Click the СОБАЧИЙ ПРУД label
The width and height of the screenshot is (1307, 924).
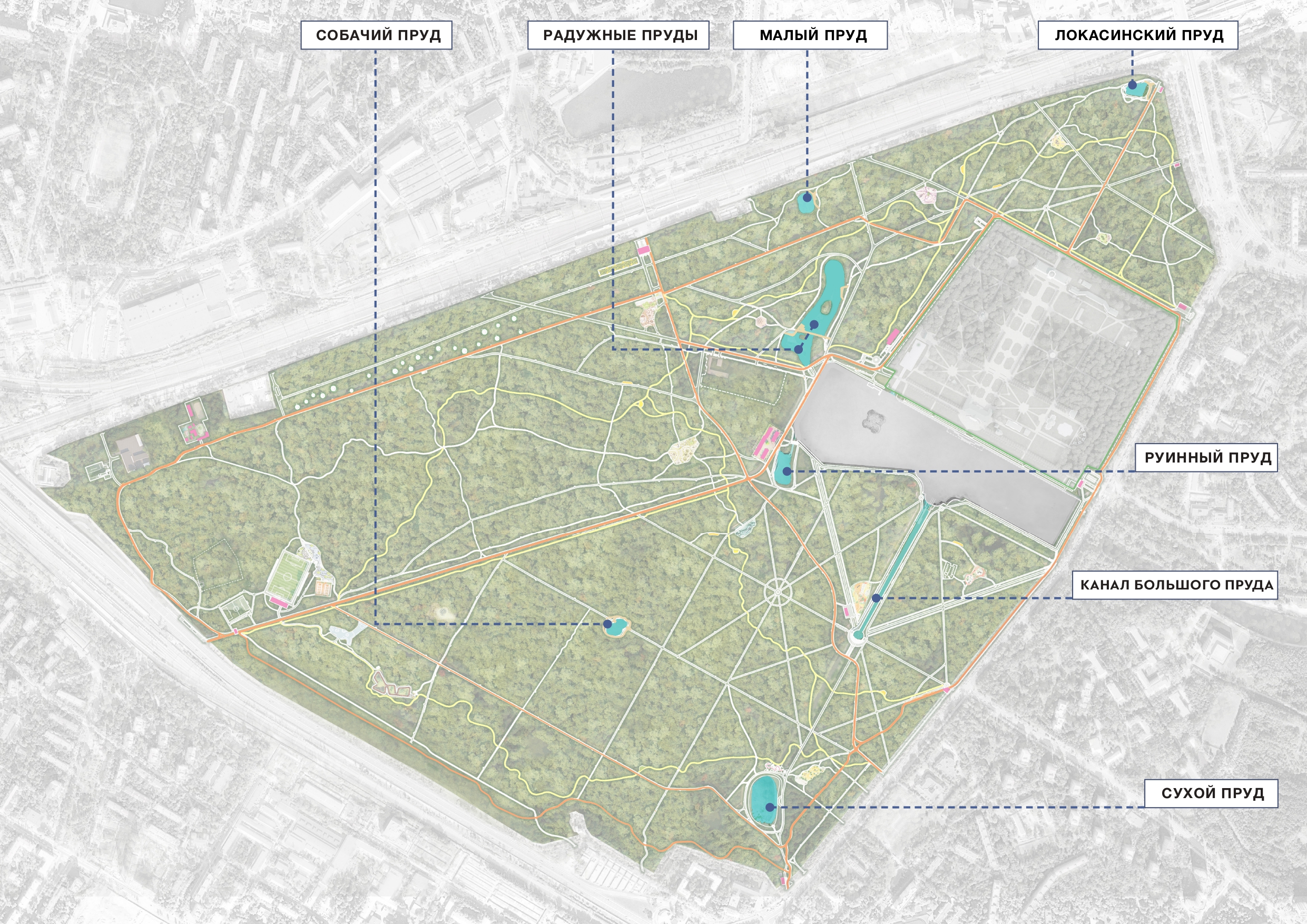coord(376,35)
